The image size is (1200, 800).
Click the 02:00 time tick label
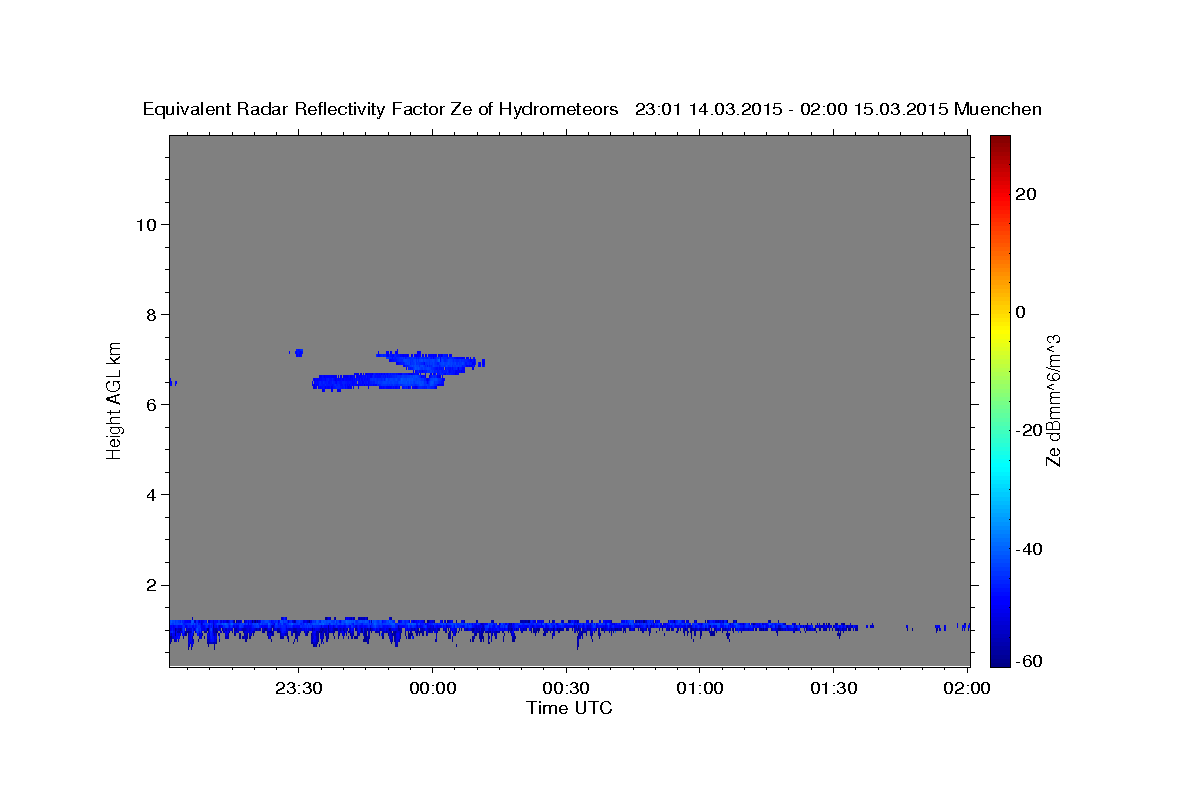click(968, 688)
